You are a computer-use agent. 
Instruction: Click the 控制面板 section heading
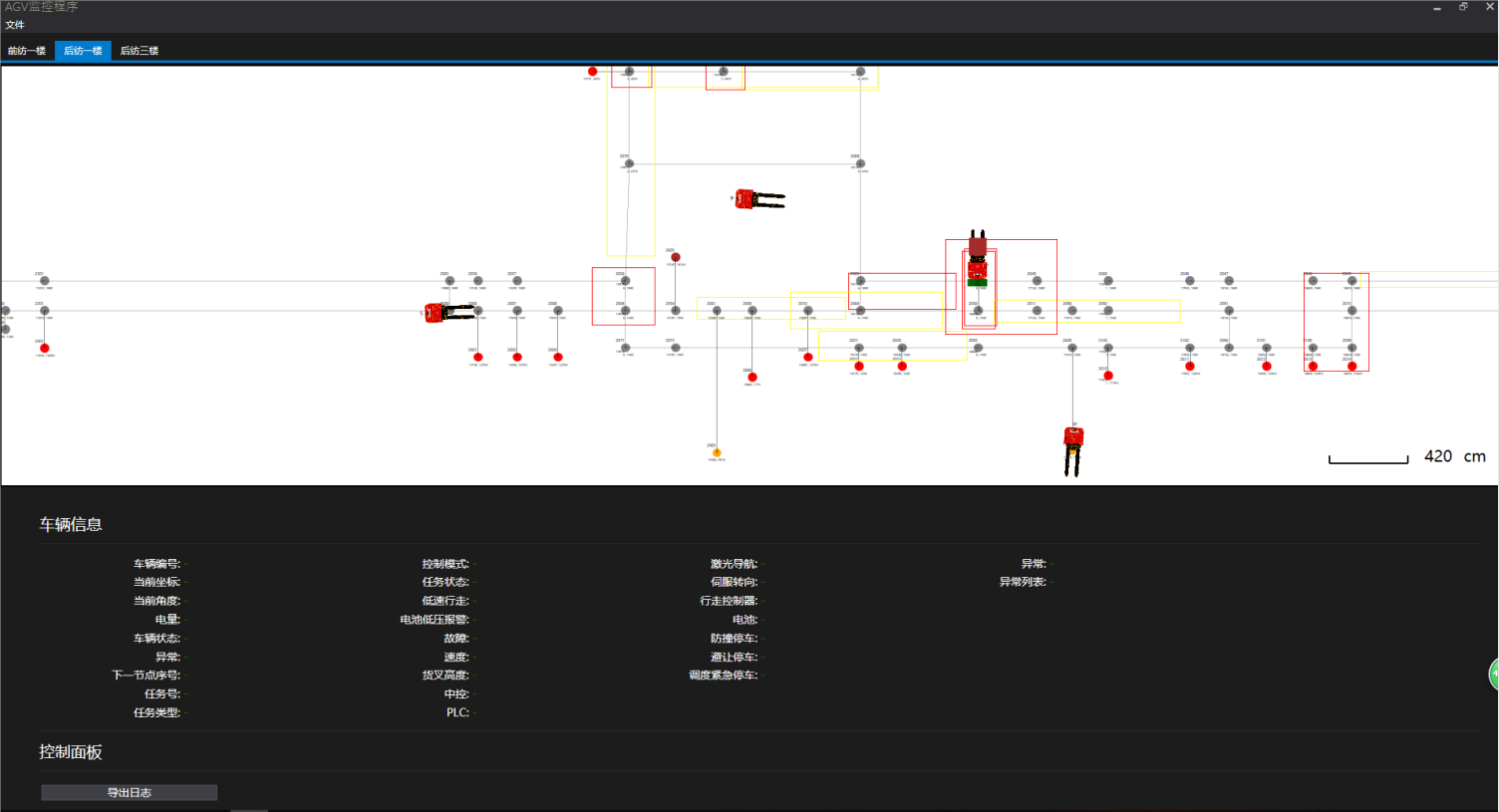71,752
